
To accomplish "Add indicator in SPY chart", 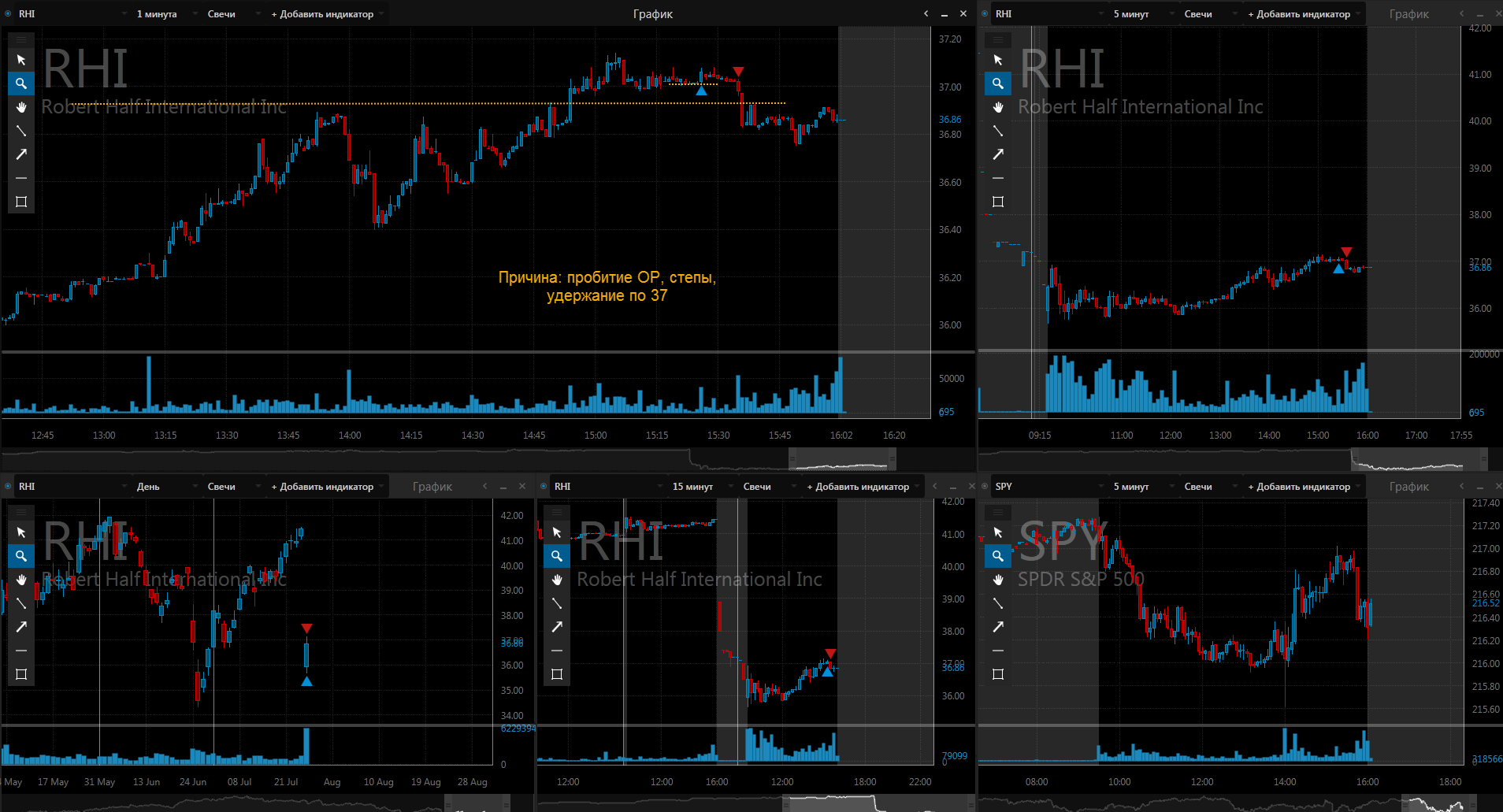I will click(x=1304, y=487).
